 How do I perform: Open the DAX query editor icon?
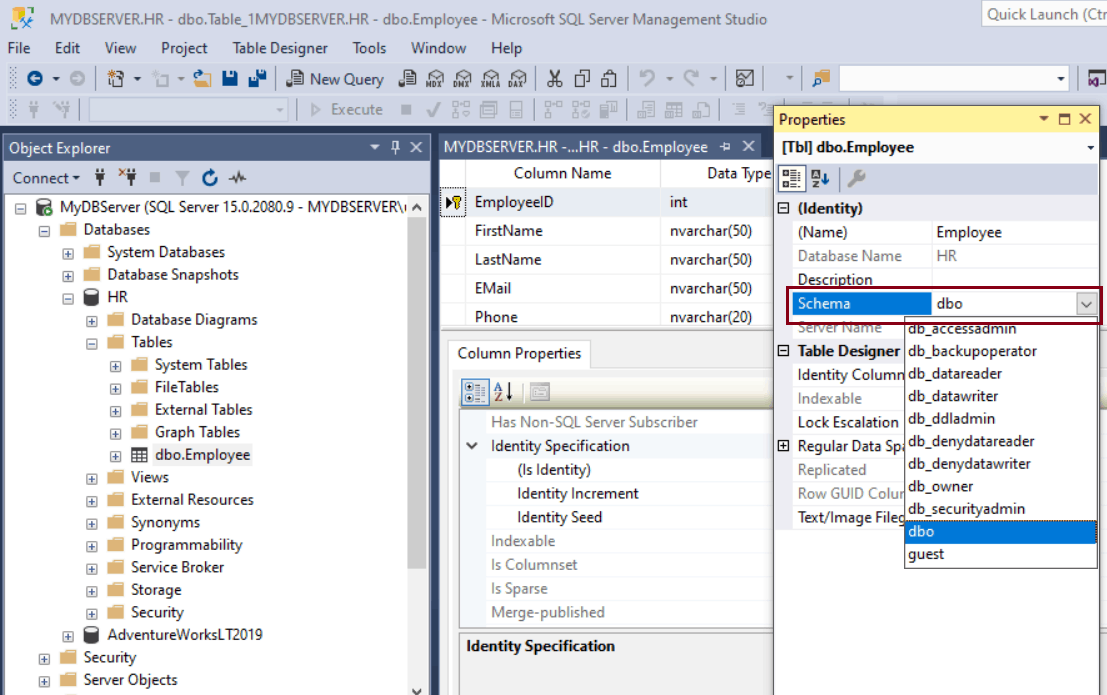click(515, 78)
